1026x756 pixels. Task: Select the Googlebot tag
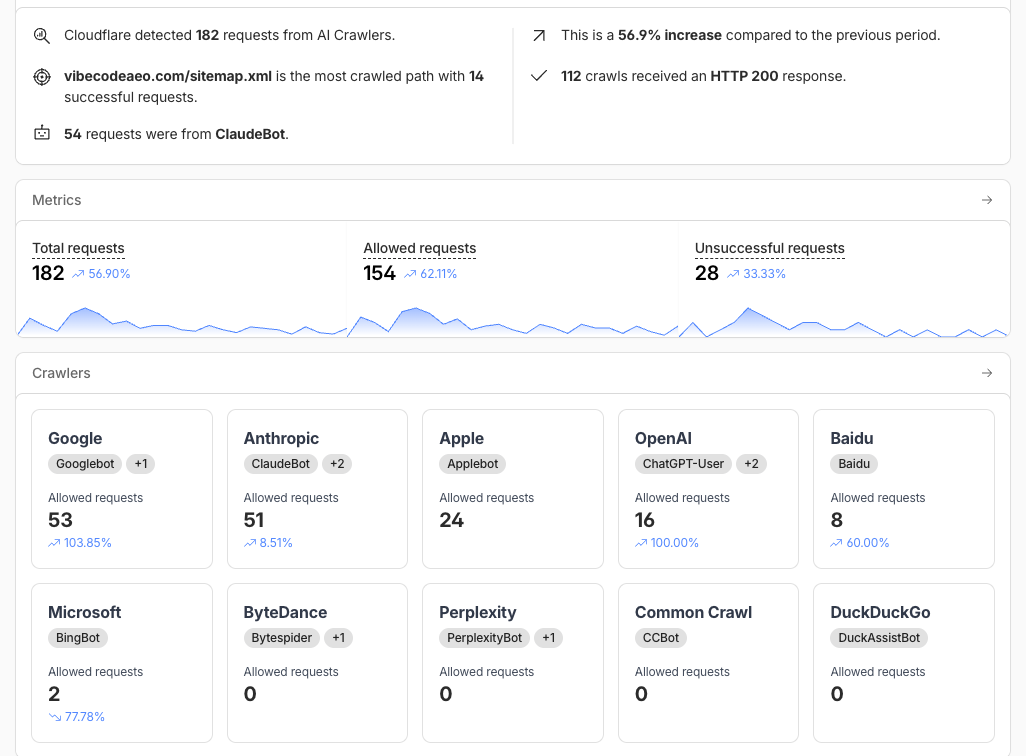[x=85, y=464]
